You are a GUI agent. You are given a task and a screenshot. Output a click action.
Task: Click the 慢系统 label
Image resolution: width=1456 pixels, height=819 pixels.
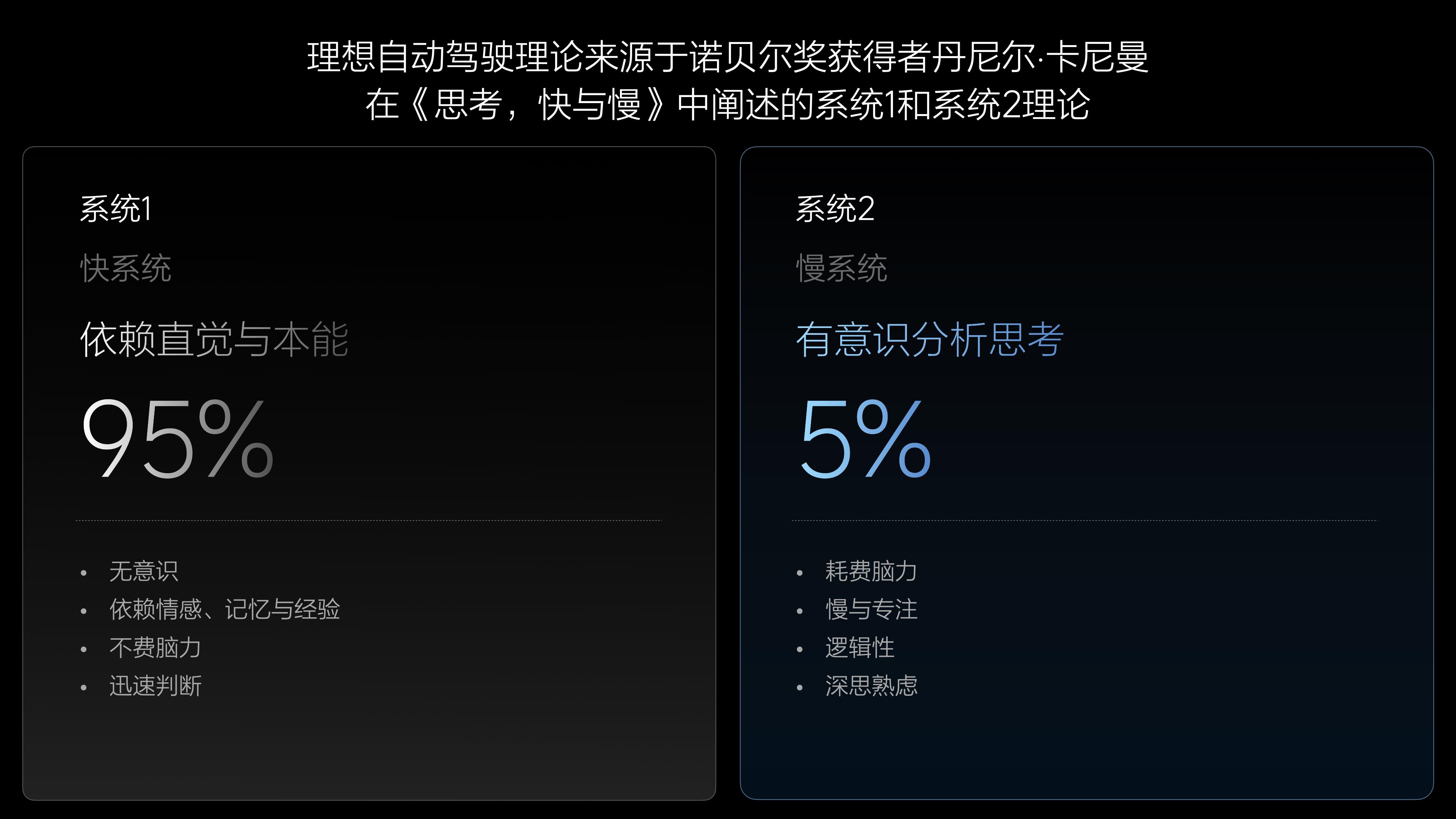coord(842,268)
